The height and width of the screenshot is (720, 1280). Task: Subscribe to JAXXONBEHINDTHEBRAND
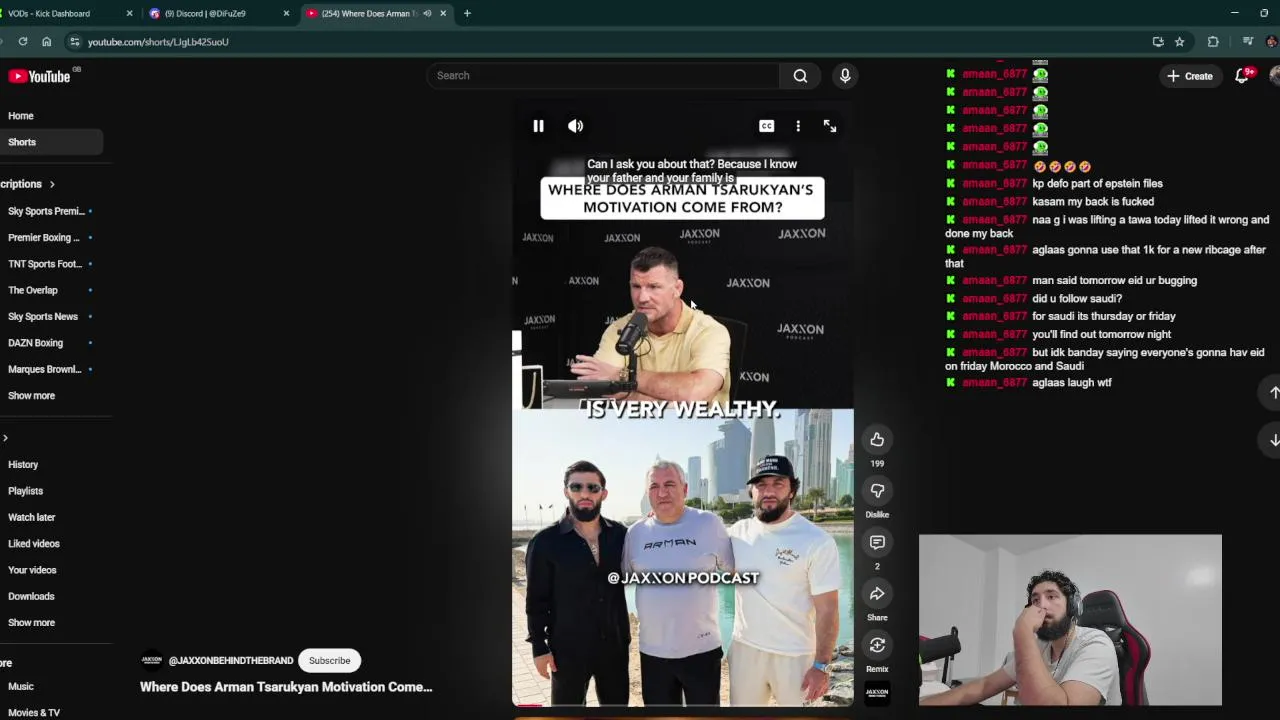(329, 660)
